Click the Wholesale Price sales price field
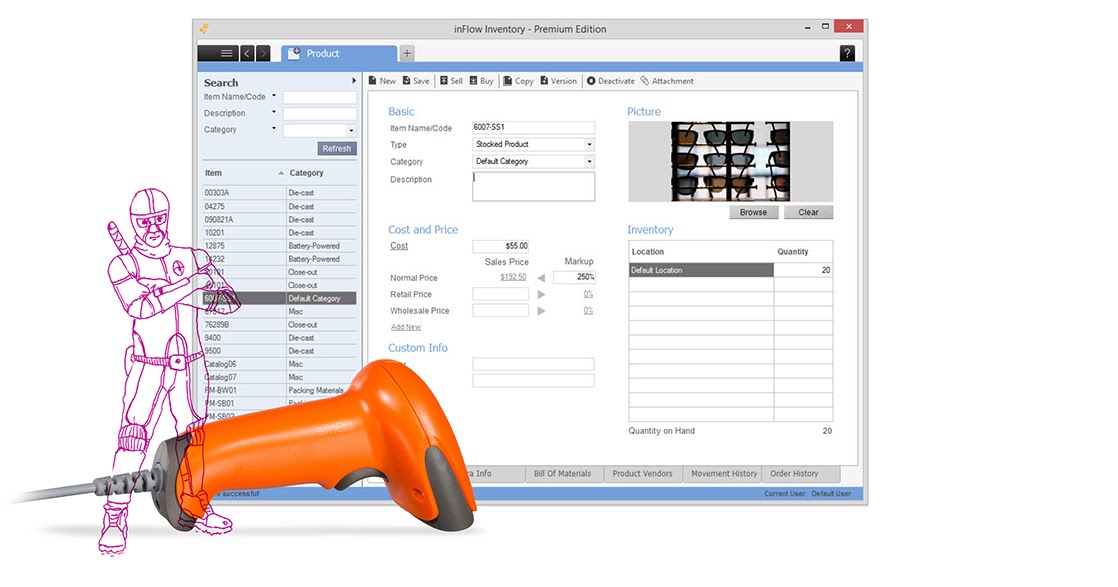The width and height of the screenshot is (1118, 587). coord(501,310)
